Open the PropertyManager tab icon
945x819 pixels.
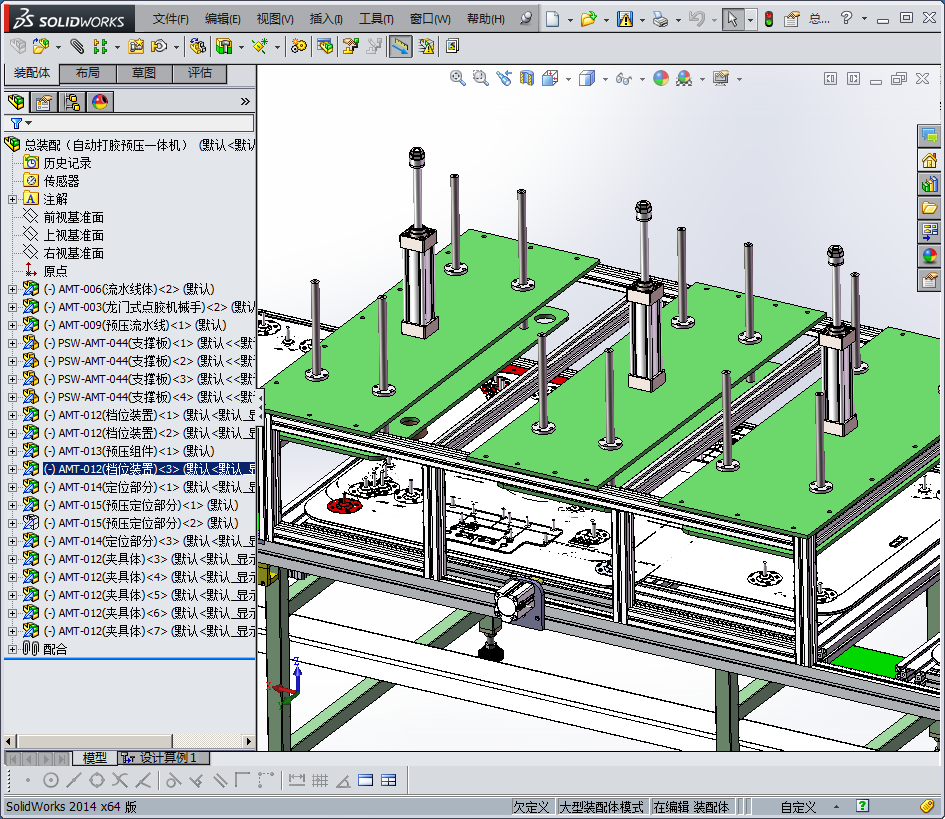(44, 101)
